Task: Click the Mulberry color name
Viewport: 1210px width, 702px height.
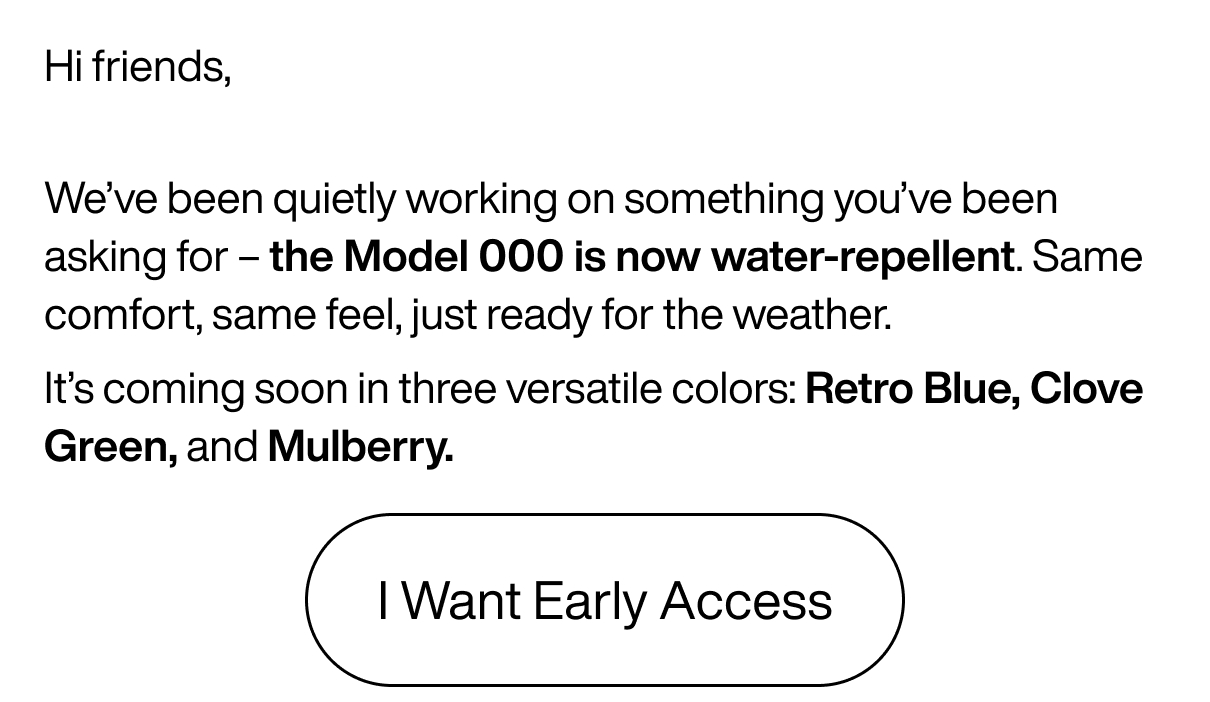Action: point(358,446)
